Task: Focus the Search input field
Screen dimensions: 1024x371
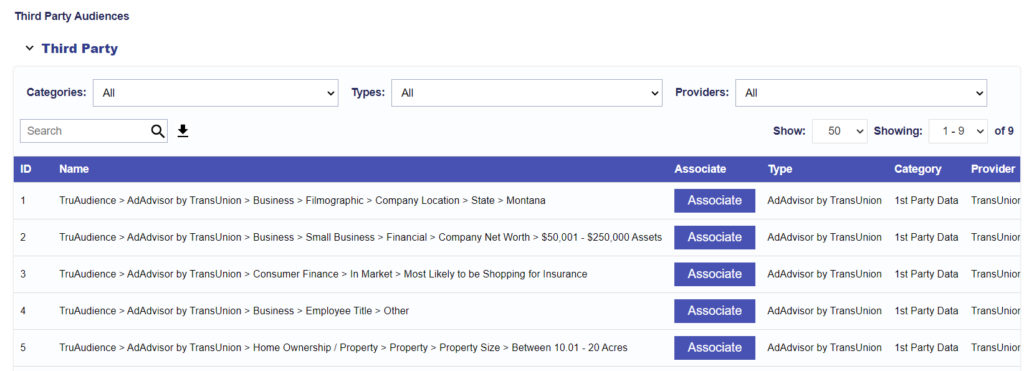Action: pos(86,131)
